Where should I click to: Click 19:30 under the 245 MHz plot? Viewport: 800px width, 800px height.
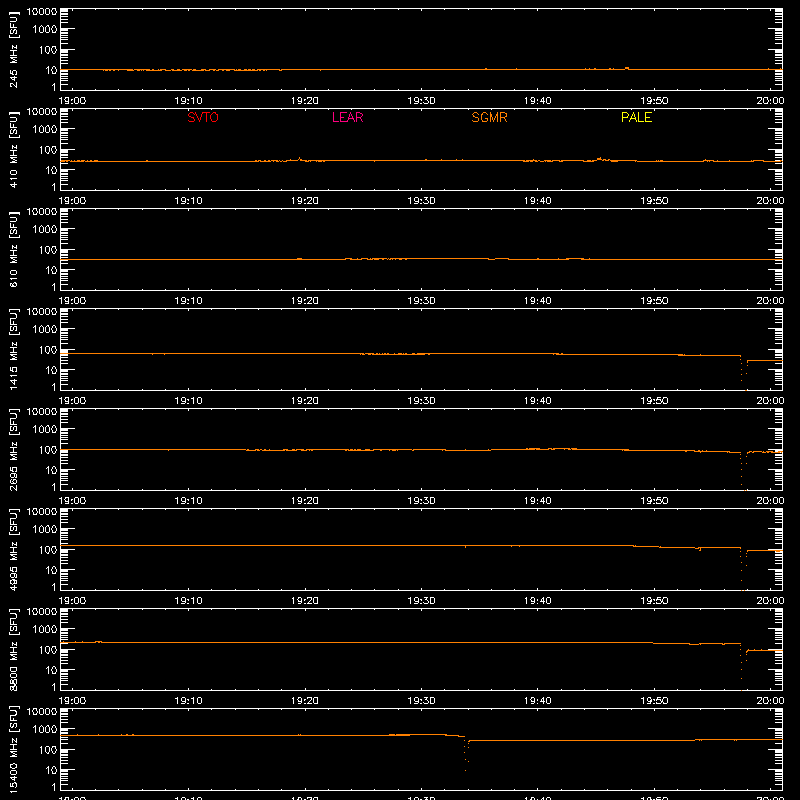421,101
